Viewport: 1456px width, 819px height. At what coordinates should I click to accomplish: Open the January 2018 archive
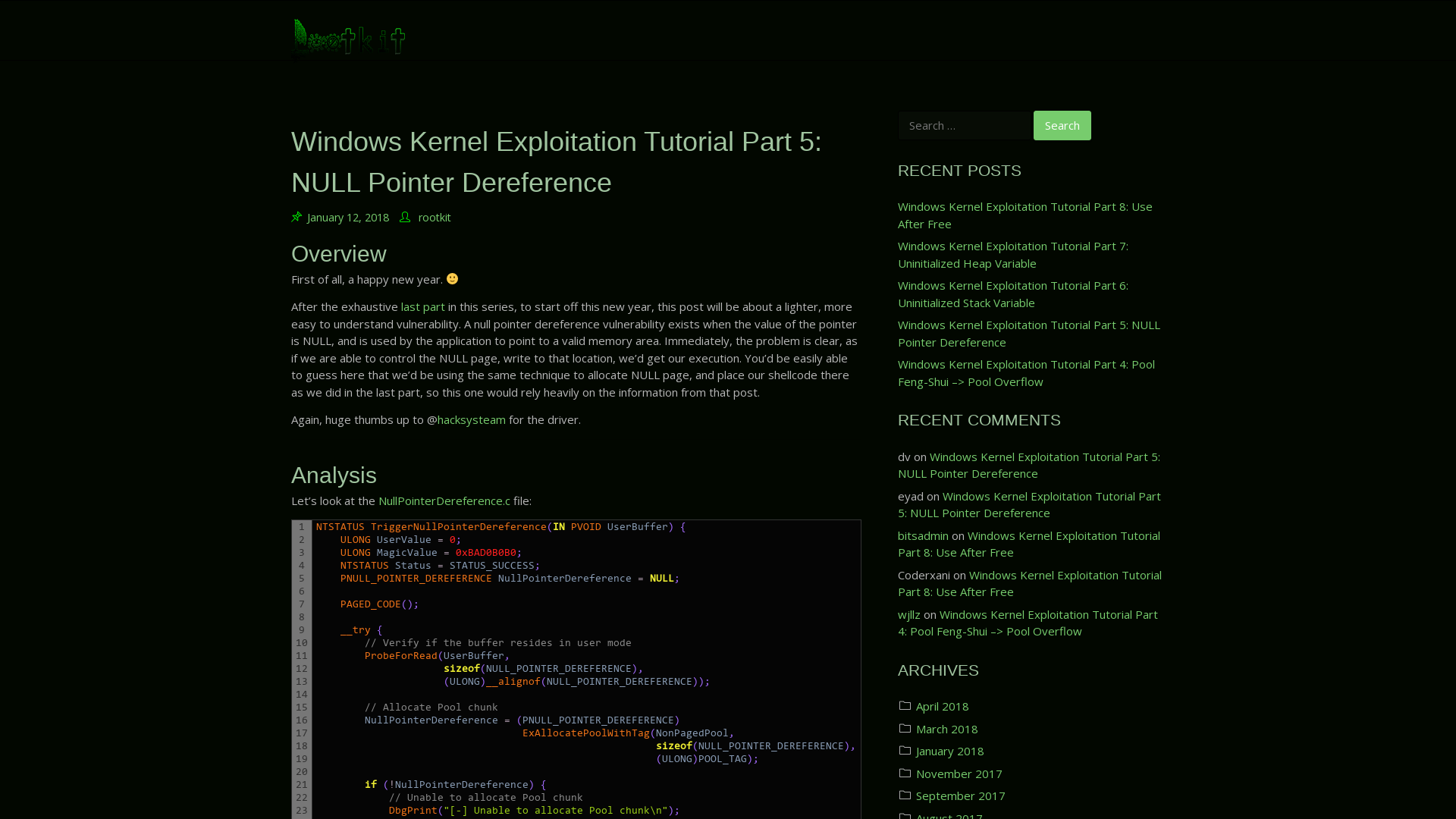tap(949, 752)
